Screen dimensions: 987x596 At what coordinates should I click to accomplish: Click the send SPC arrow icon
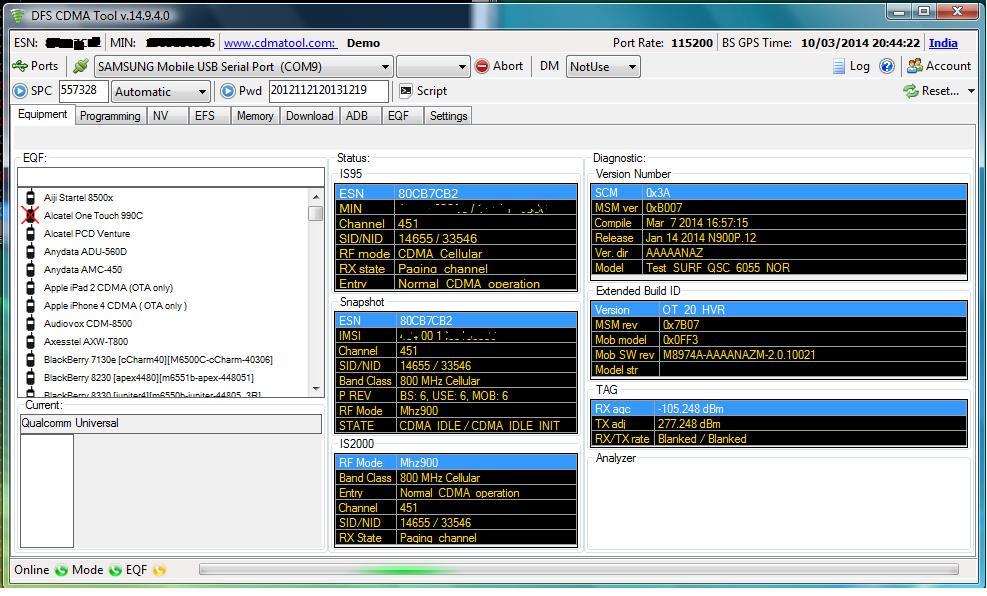pyautogui.click(x=20, y=91)
